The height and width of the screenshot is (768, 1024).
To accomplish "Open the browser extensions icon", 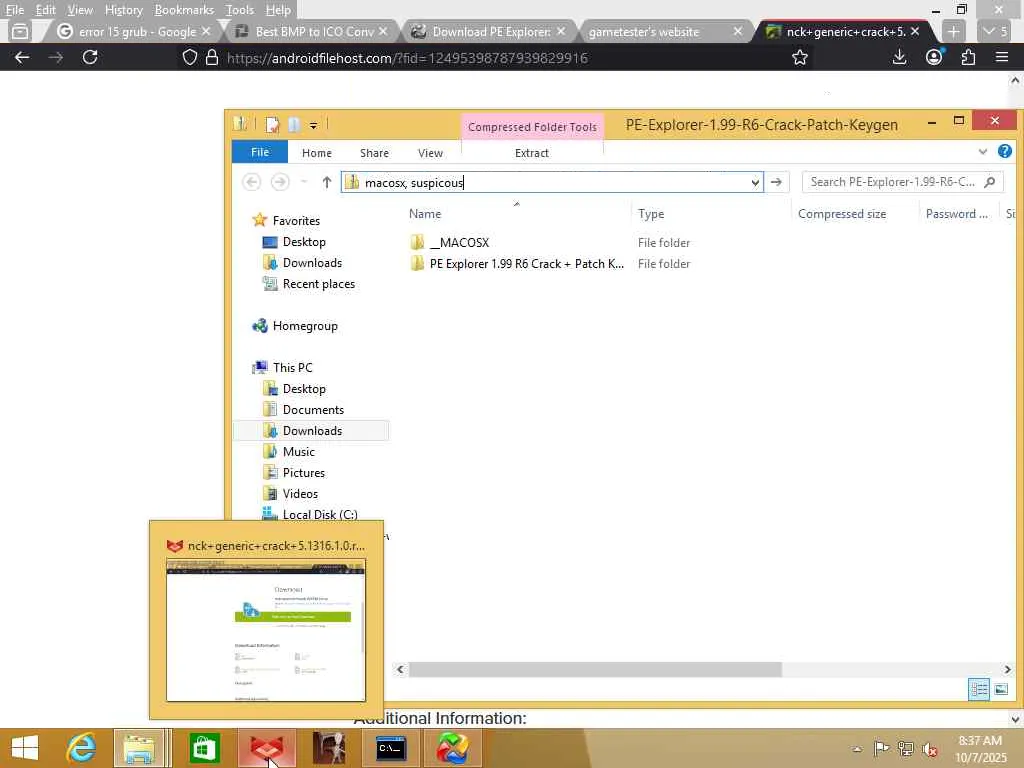I will coord(968,57).
